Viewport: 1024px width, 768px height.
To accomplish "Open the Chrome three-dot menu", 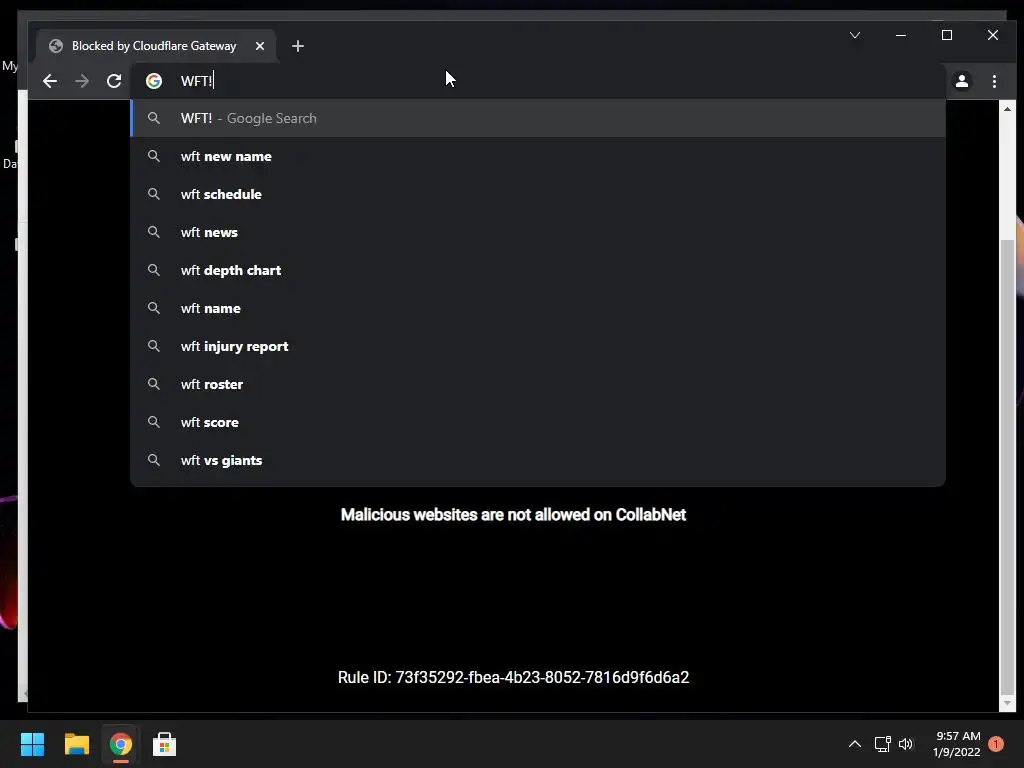I will [x=994, y=81].
